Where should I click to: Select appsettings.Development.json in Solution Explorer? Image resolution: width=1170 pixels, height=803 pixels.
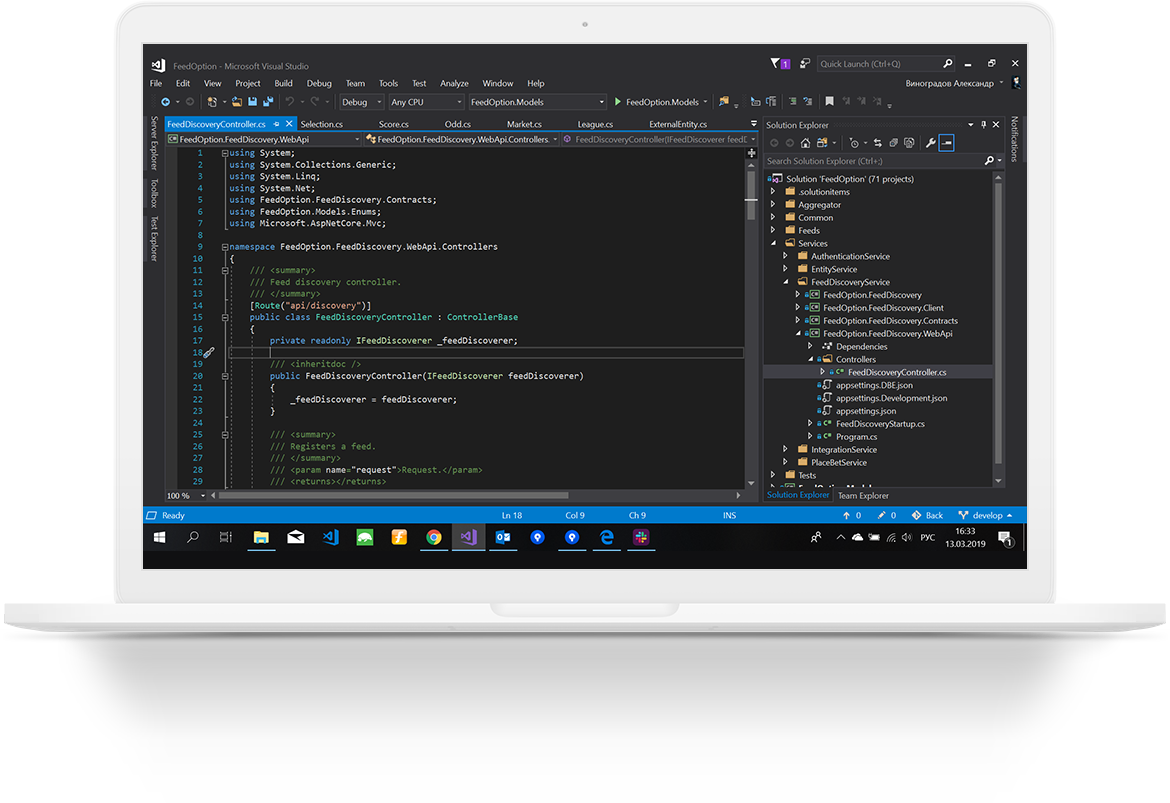tap(891, 398)
